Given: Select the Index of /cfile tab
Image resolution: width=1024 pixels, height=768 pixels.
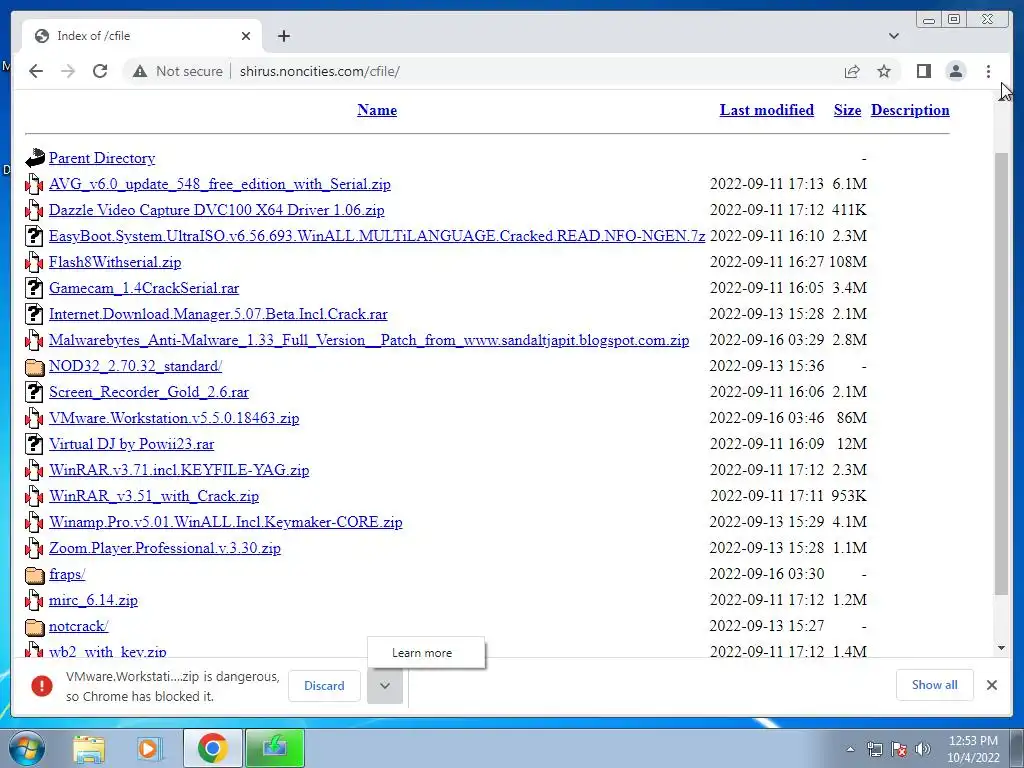Looking at the screenshot, I should 142,36.
